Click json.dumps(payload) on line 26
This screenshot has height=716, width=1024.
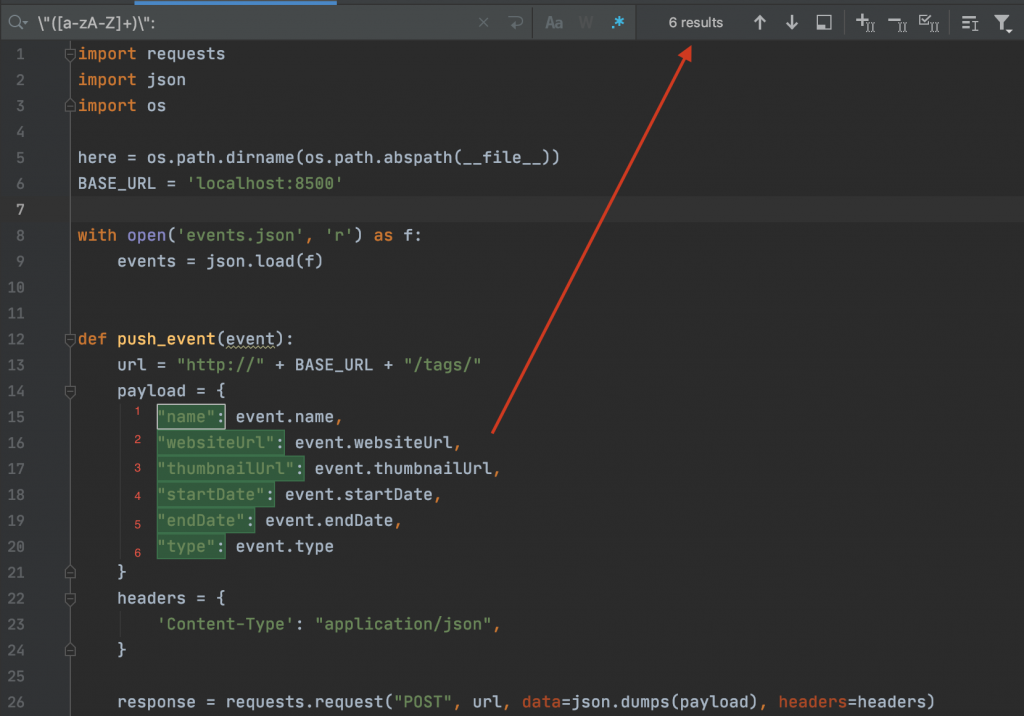click(664, 702)
